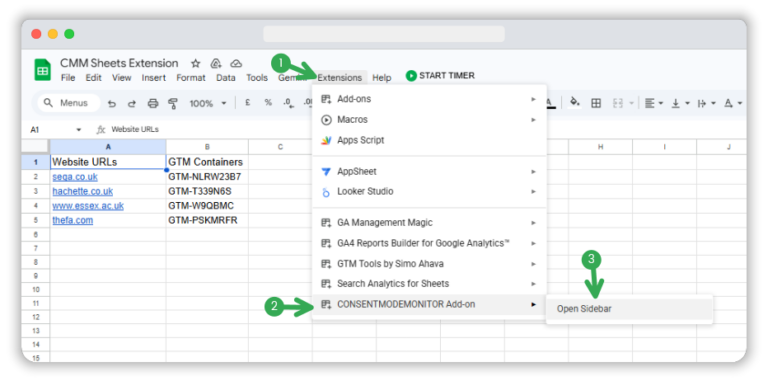Select the GTM Containers header cell

click(x=207, y=162)
